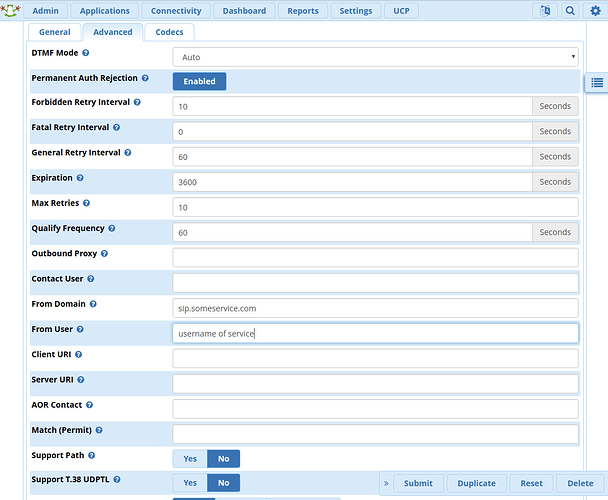Open the gear settings icon

(x=595, y=11)
